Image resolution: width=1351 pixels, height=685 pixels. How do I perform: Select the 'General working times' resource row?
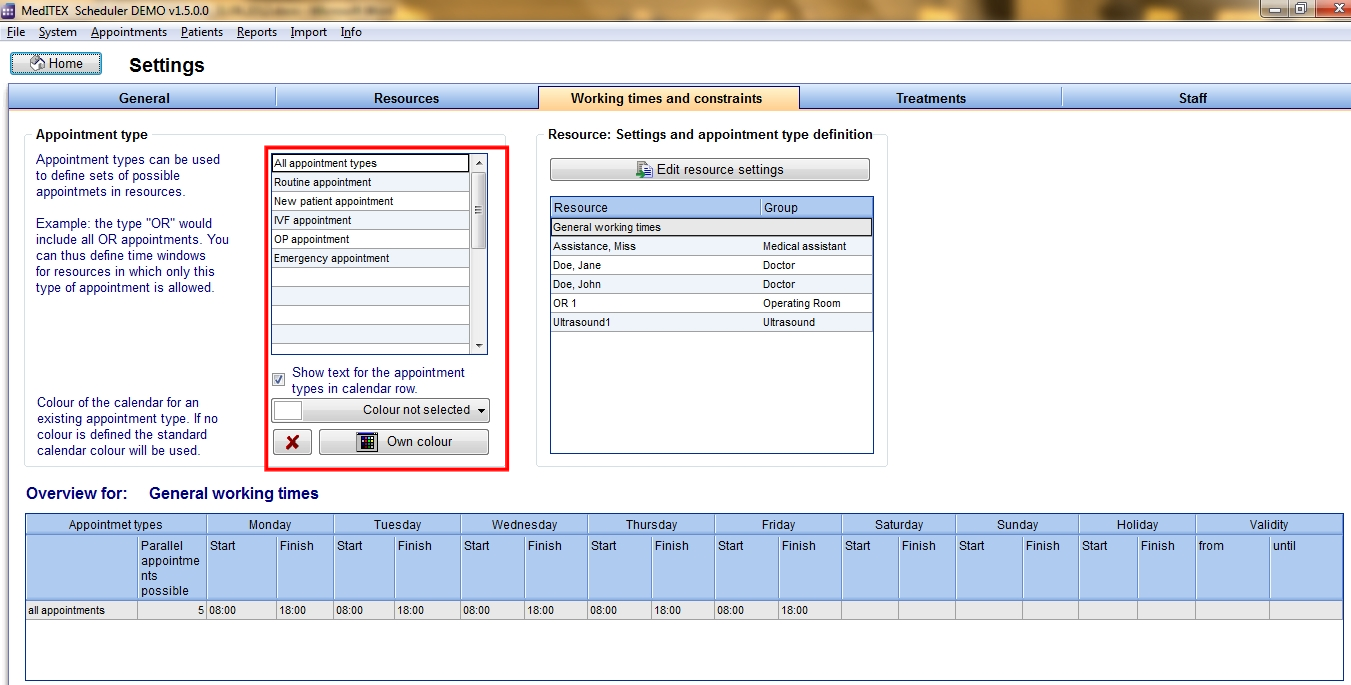[x=711, y=227]
